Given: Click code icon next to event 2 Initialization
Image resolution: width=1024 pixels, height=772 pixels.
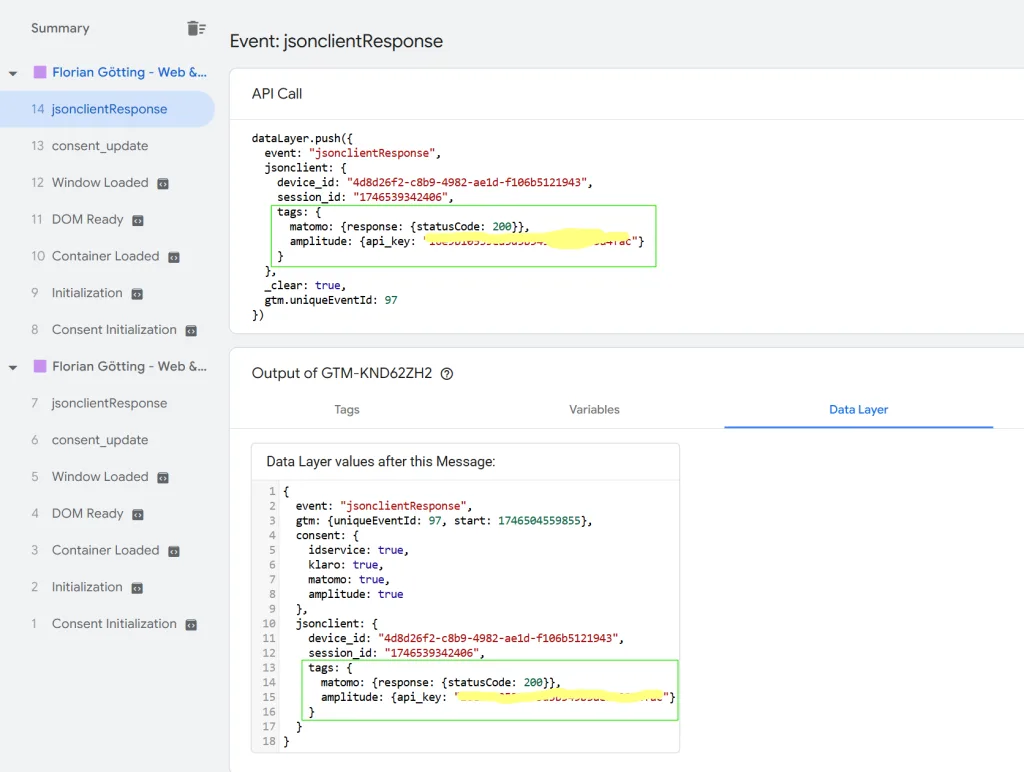Looking at the screenshot, I should [x=137, y=588].
